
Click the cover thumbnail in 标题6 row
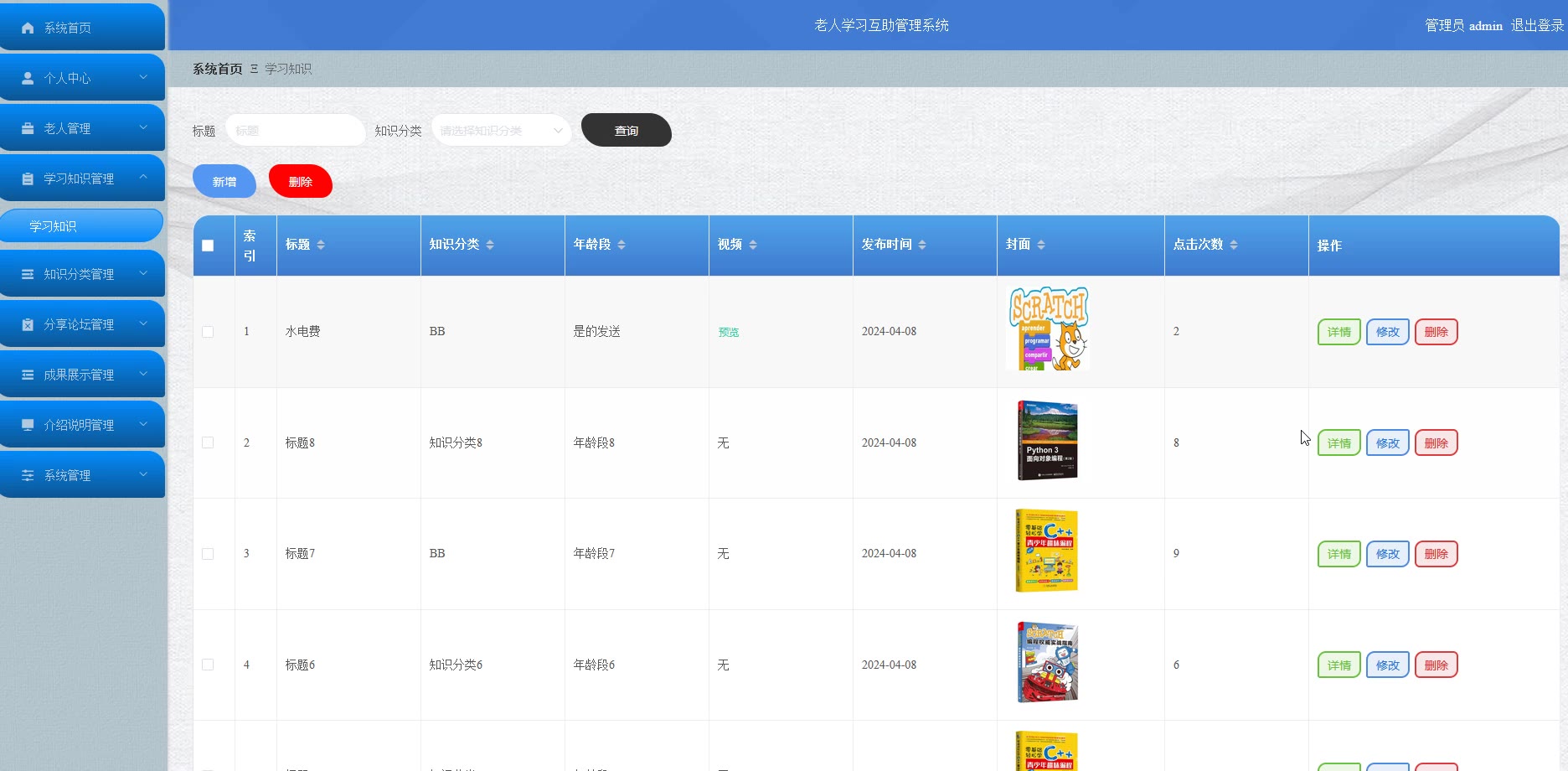tap(1048, 662)
